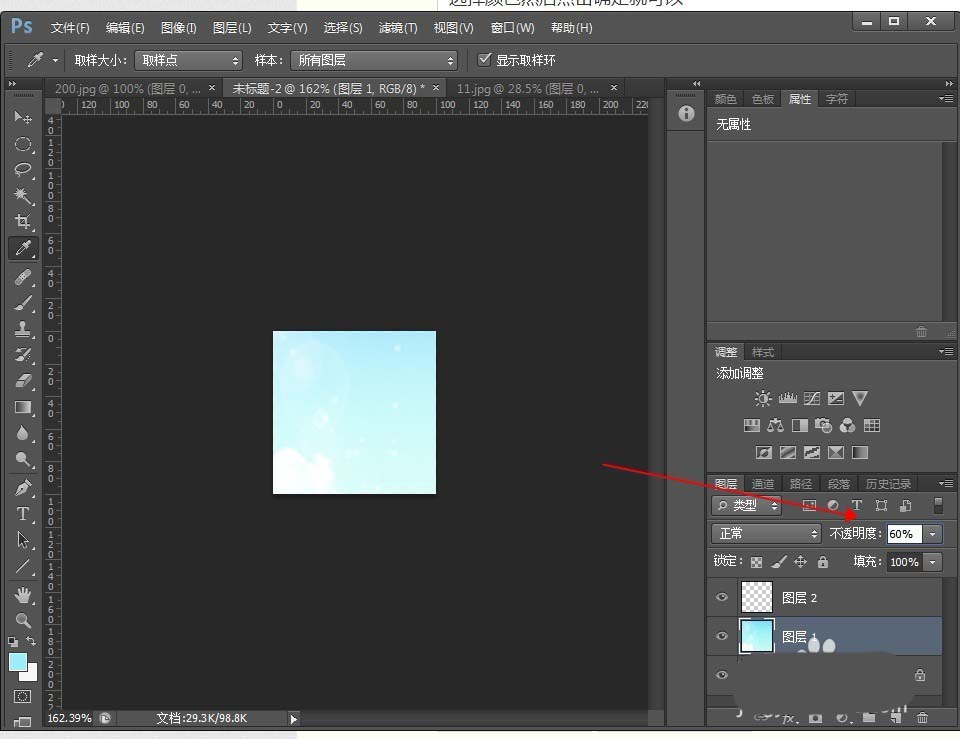
Task: Activate the Hand tool
Action: click(x=23, y=594)
